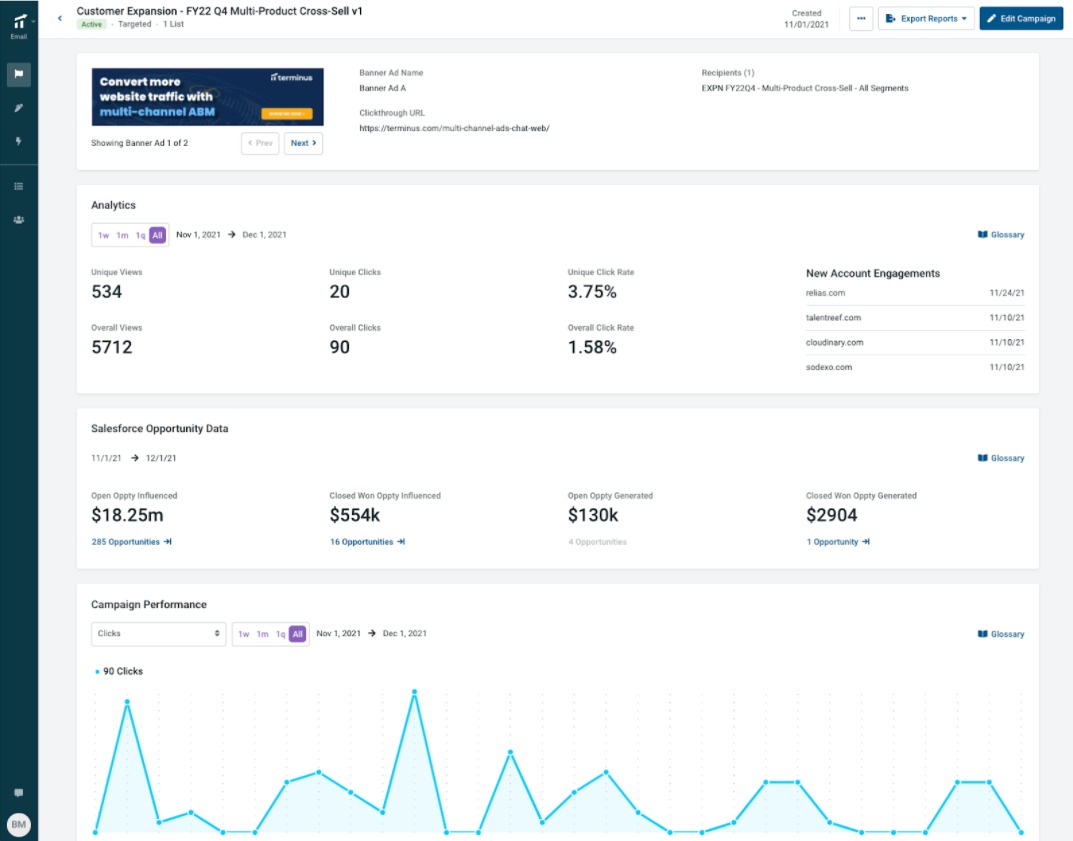Click the back arrow beside campaign title

(x=59, y=18)
